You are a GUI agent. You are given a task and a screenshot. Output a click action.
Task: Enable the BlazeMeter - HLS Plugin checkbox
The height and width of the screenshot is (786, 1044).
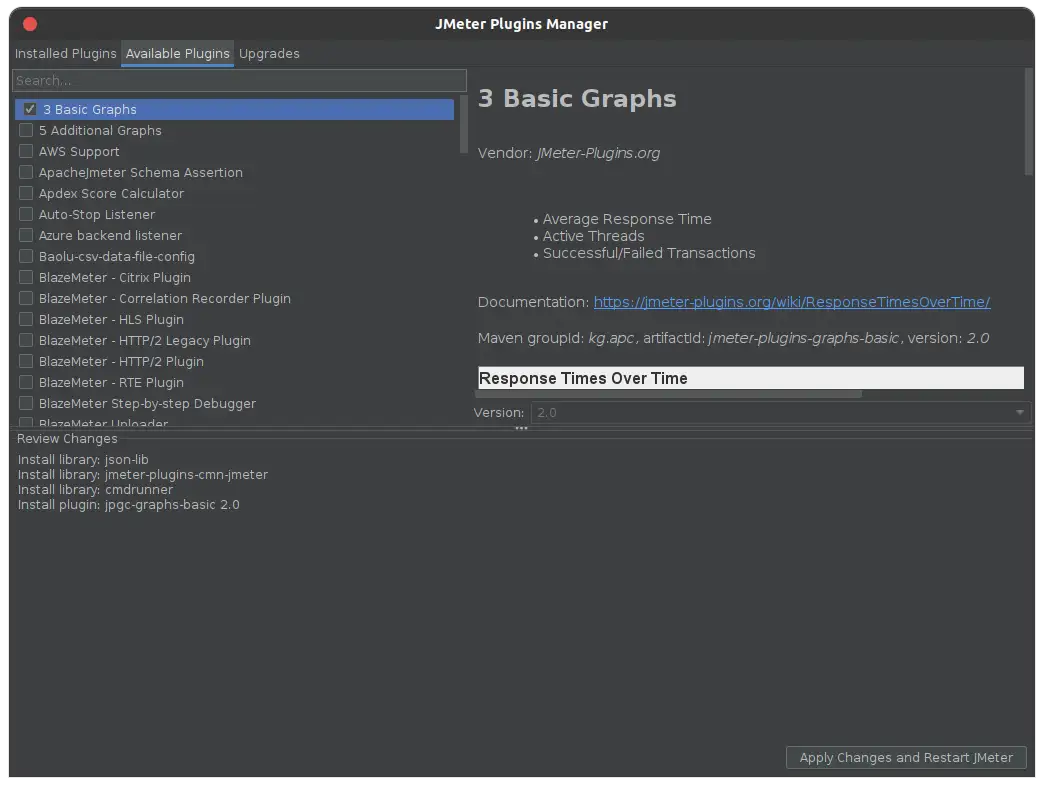(26, 319)
